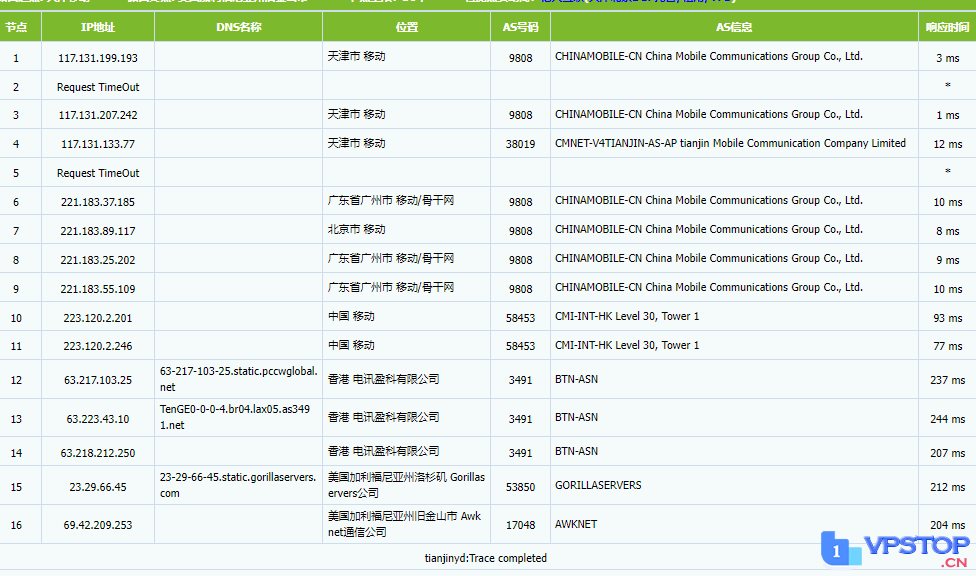The width and height of the screenshot is (976, 576).
Task: Click location 天津市 移动 in node 1 row
Action: pos(357,56)
